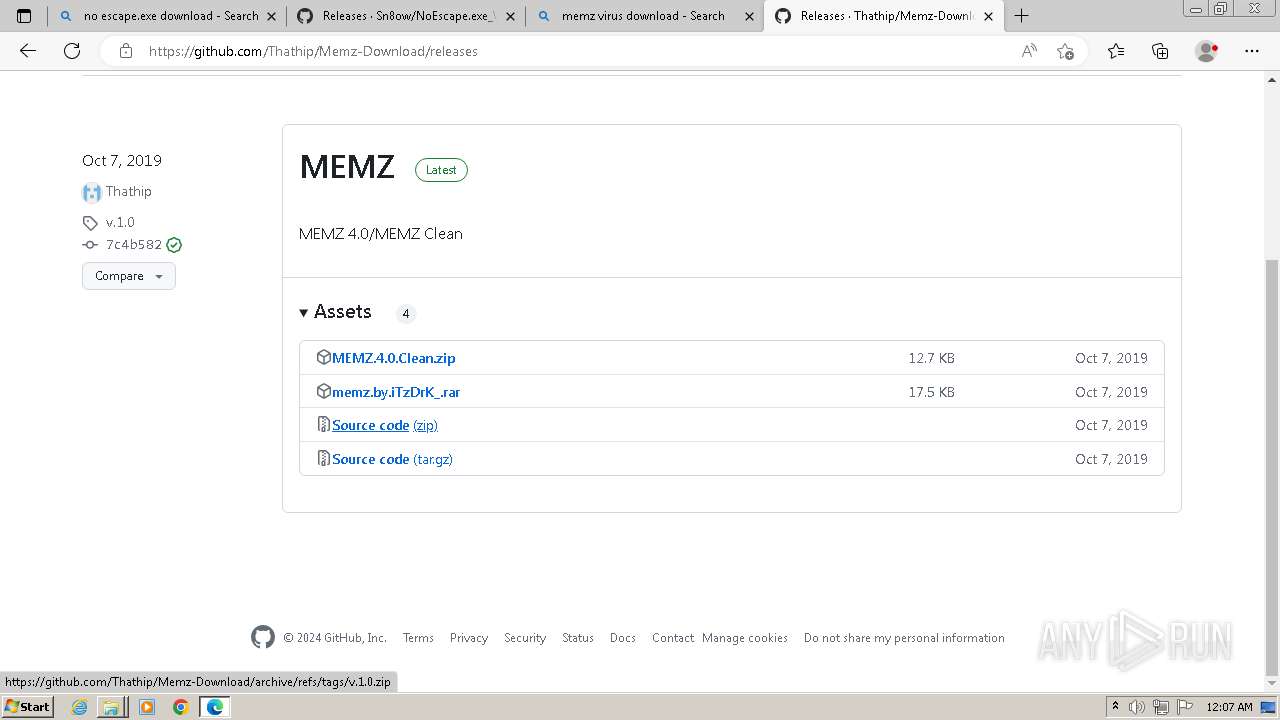Close the Sn8ow/NoEscape.exe releases tab
This screenshot has height=720, width=1280.
(x=510, y=16)
